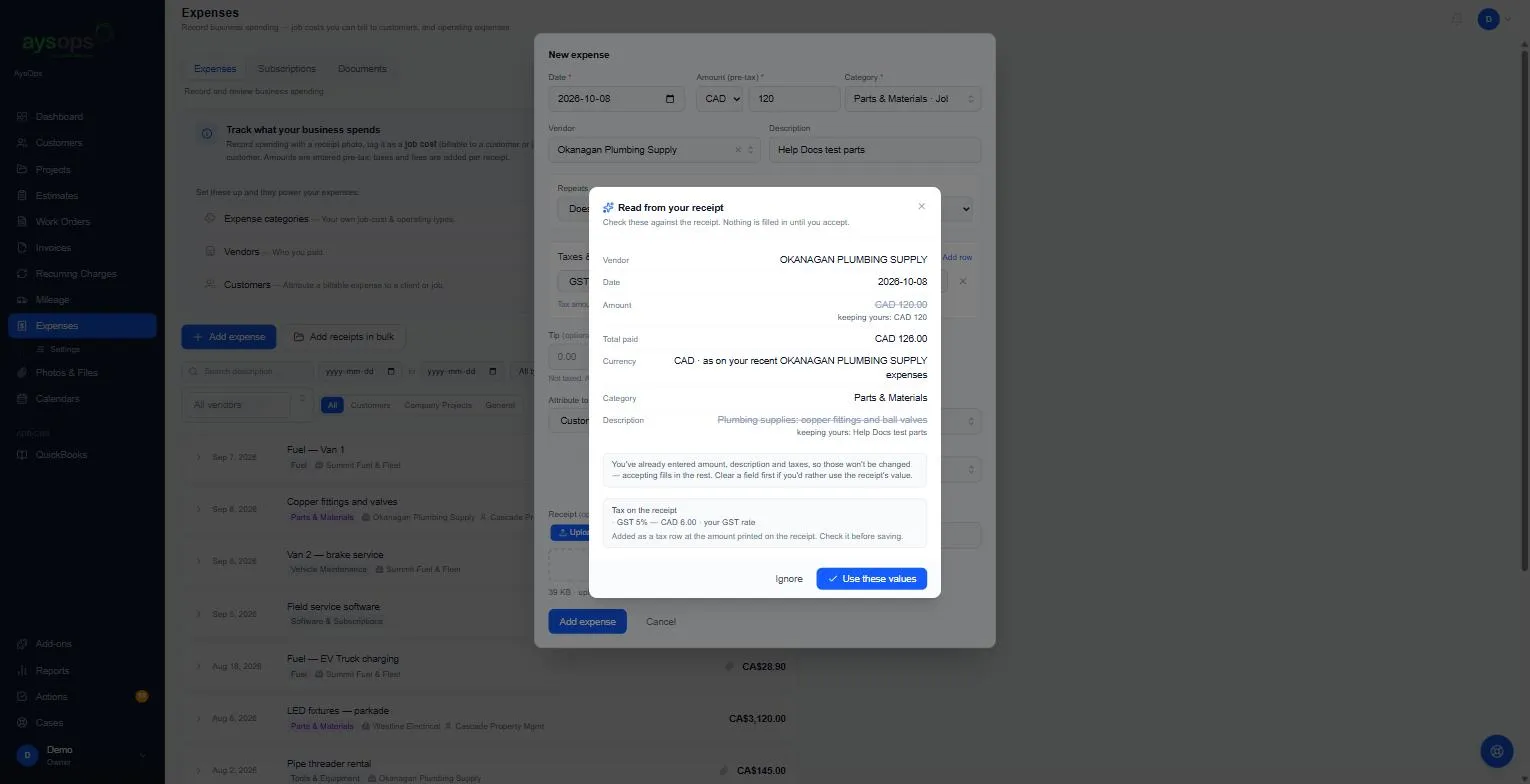Switch to the Subscriptions tab
The height and width of the screenshot is (784, 1530).
click(x=286, y=69)
